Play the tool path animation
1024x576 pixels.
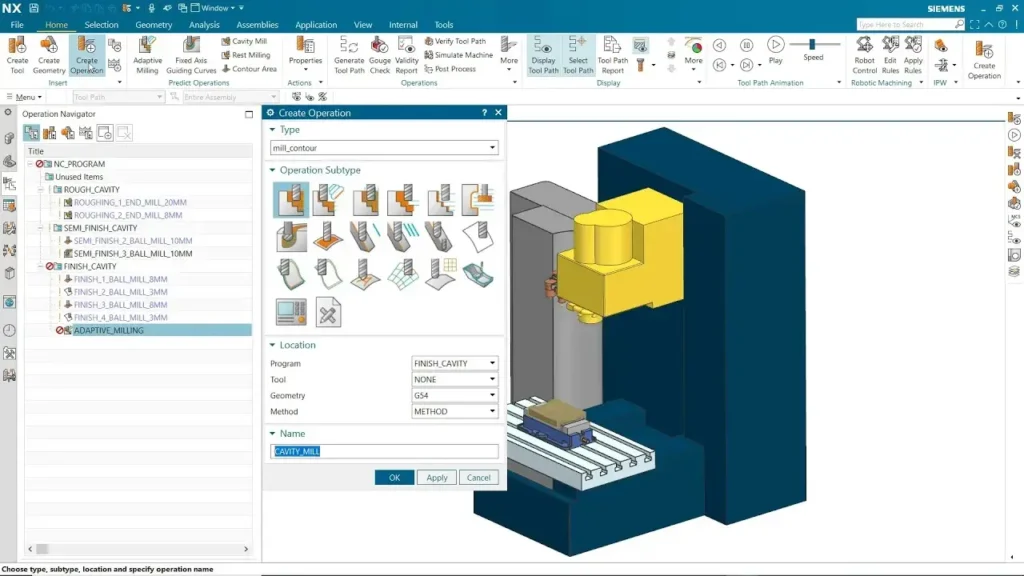coord(775,50)
